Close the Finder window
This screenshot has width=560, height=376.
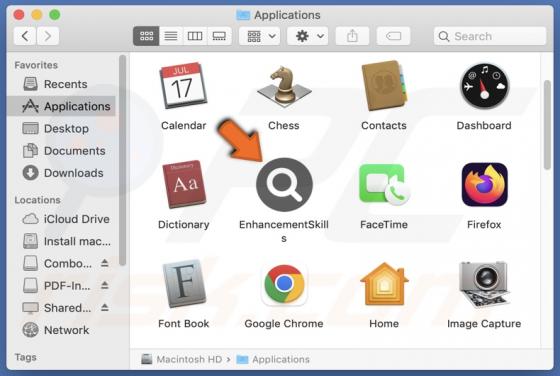(x=19, y=15)
